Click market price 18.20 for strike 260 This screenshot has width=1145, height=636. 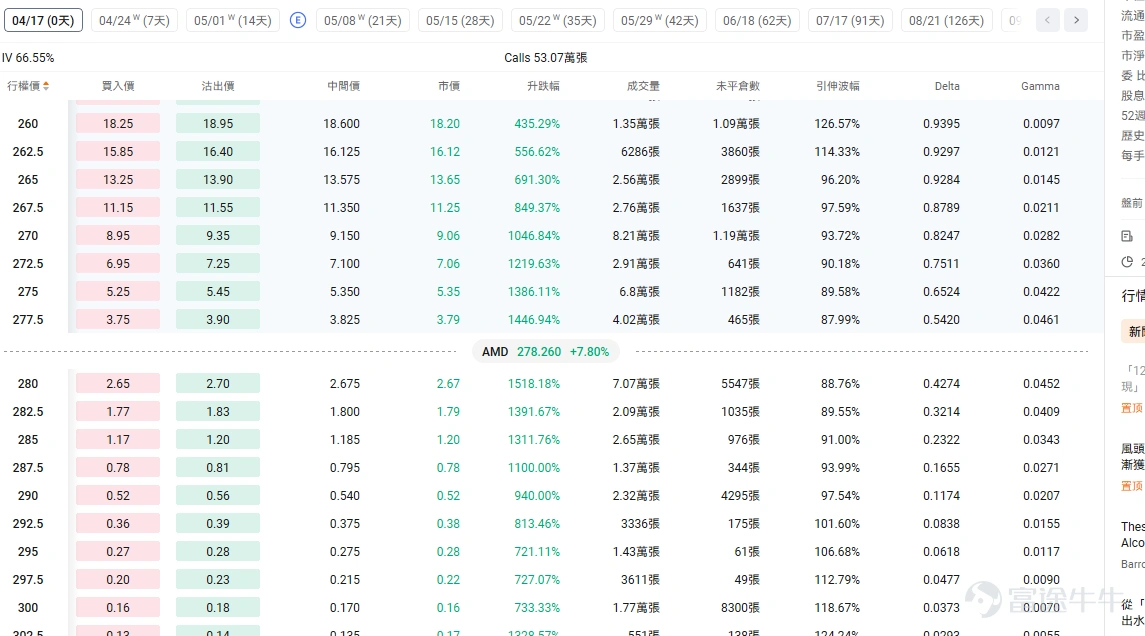445,124
